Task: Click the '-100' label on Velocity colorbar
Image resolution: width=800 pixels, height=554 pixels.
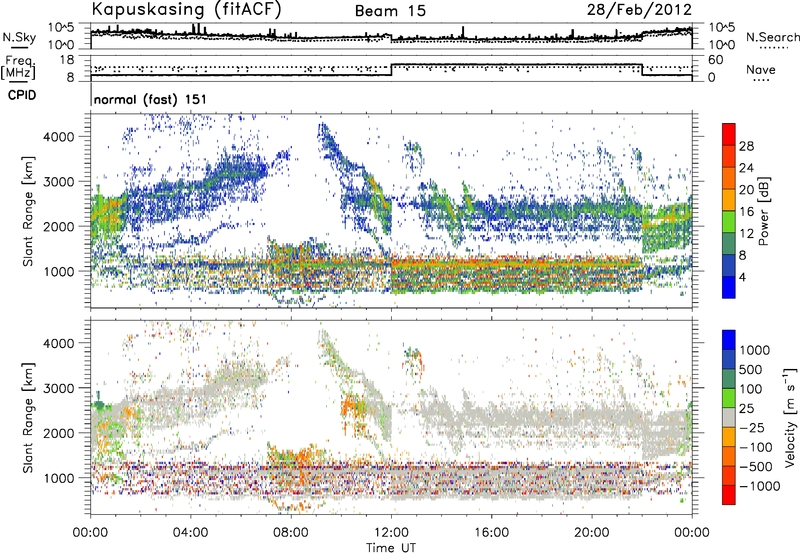Action: pos(756,447)
